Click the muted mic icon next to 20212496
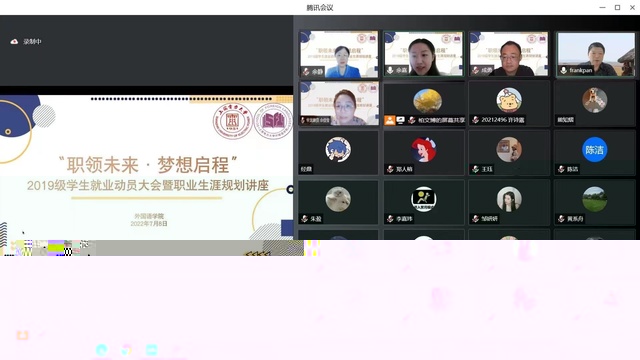Viewport: 640px width, 360px height. coord(476,120)
